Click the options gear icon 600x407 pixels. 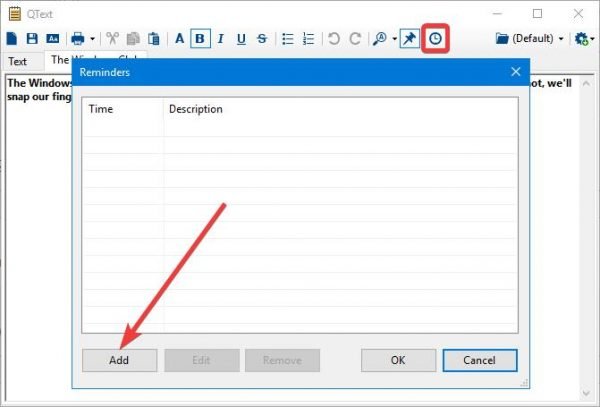pos(582,39)
